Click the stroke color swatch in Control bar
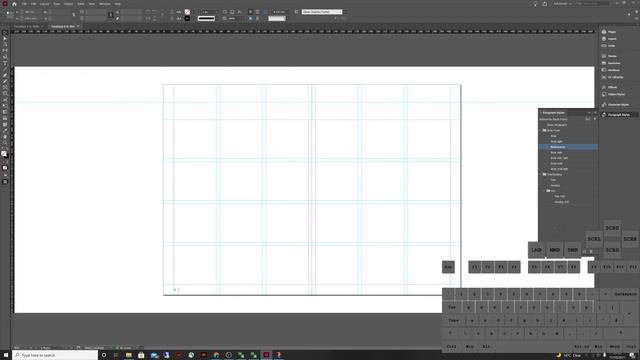Viewport: 640px width, 360px height. point(187,18)
